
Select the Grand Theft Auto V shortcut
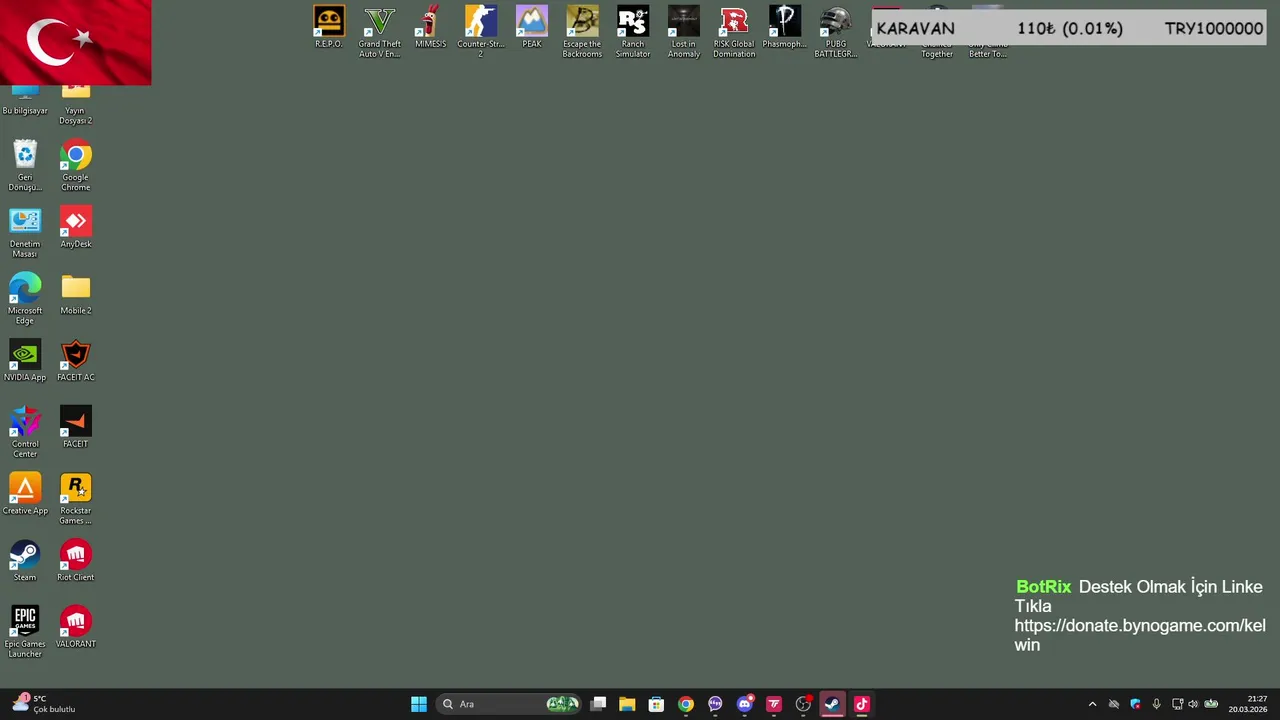point(379,32)
